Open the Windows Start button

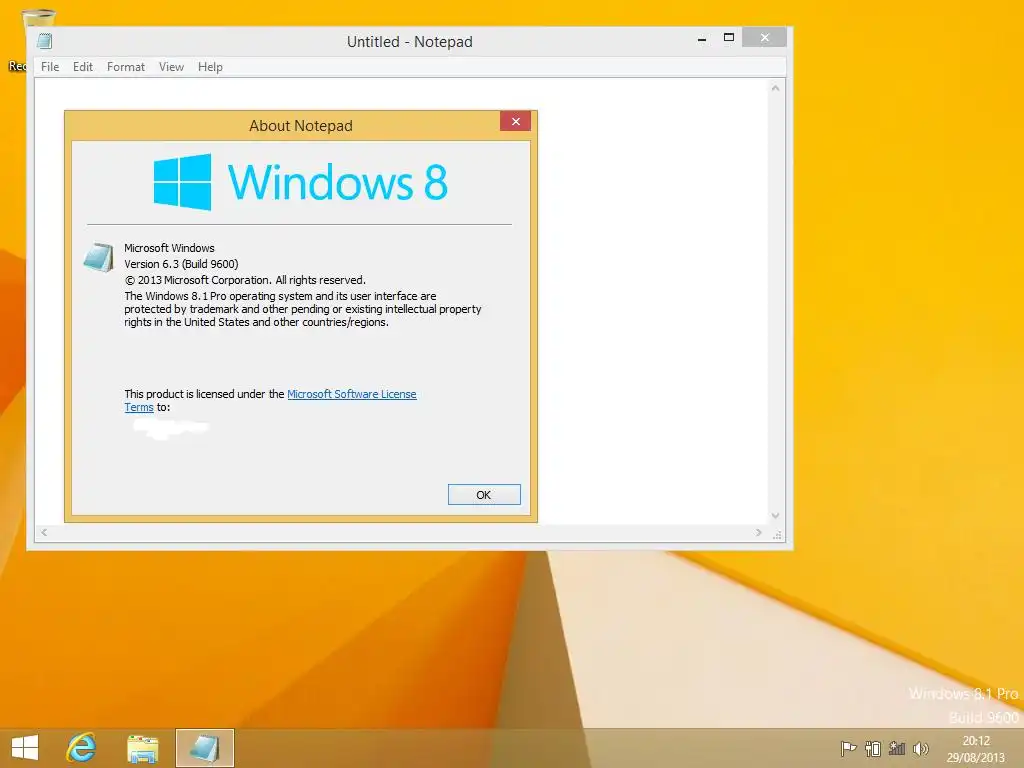(x=25, y=748)
